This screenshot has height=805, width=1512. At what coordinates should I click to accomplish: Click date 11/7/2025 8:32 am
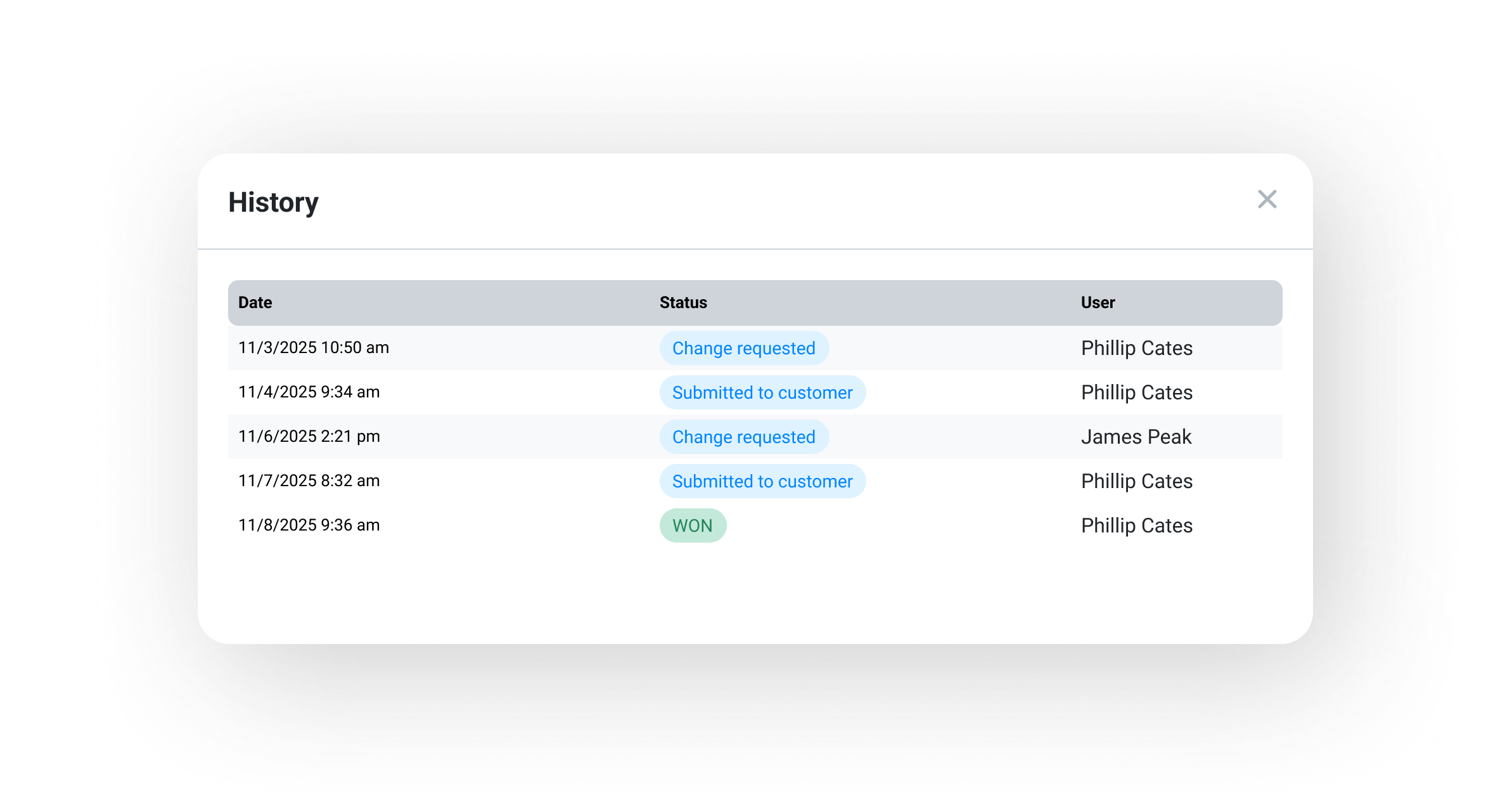coord(309,480)
